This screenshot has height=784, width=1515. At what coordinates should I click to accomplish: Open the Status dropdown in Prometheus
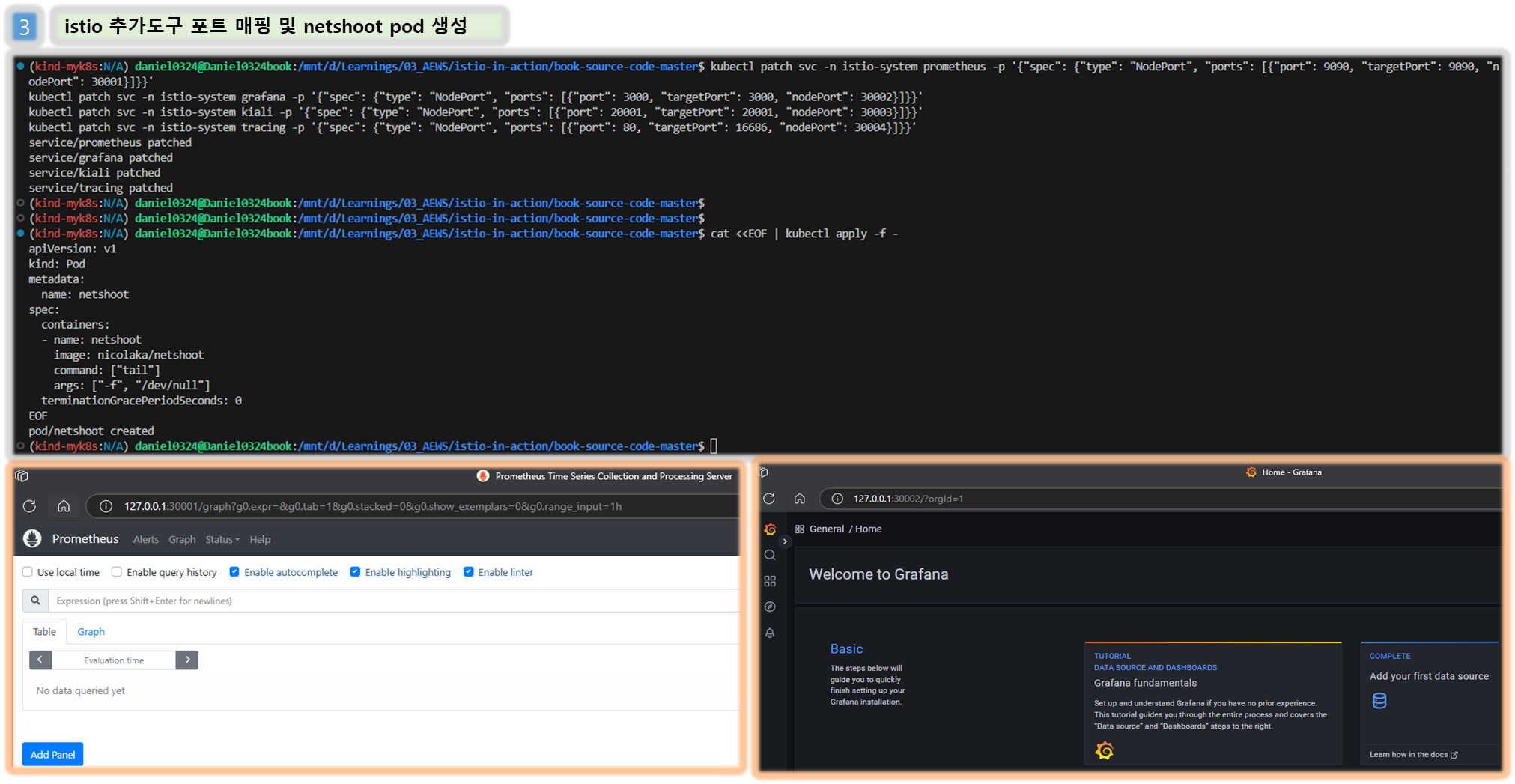222,539
